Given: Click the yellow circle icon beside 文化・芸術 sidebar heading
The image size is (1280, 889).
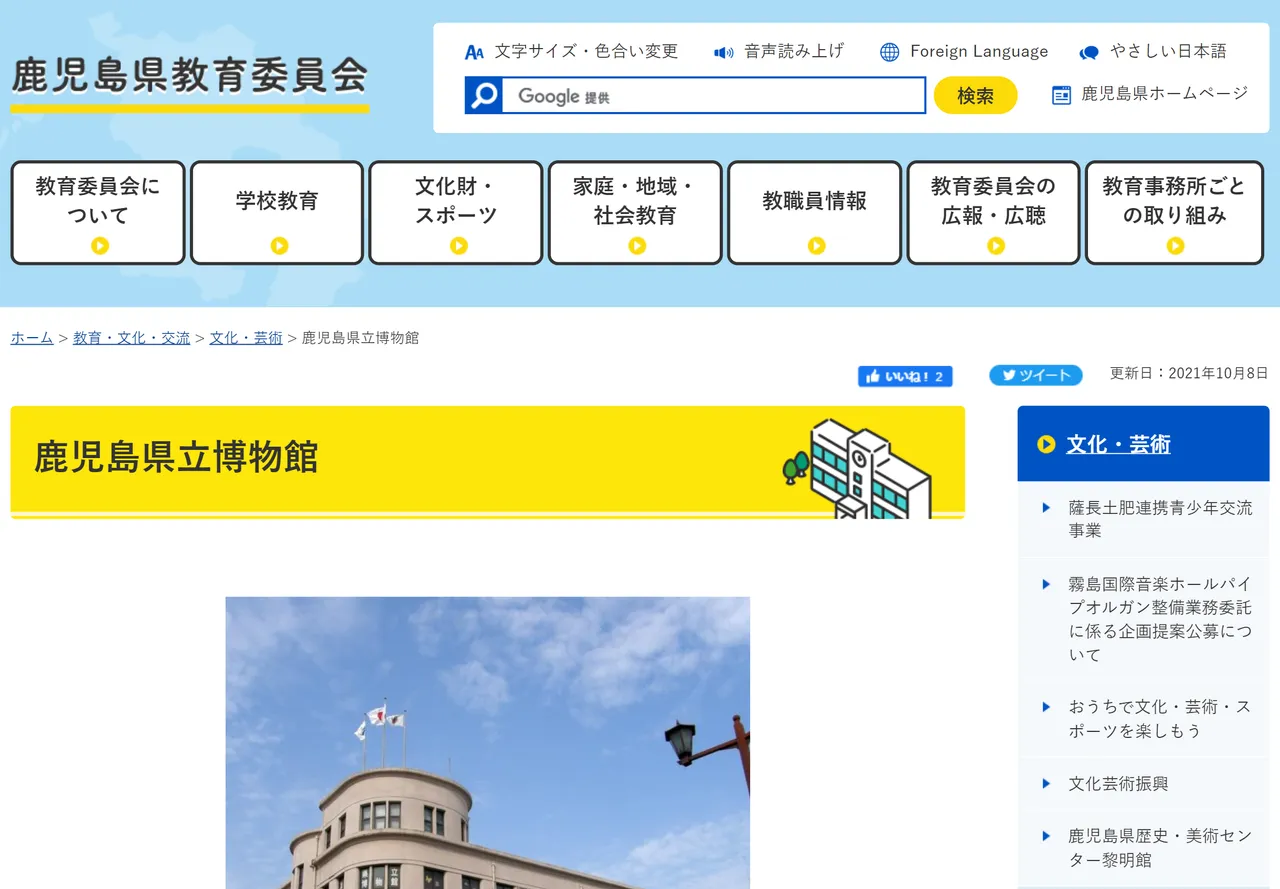Looking at the screenshot, I should coord(1046,444).
